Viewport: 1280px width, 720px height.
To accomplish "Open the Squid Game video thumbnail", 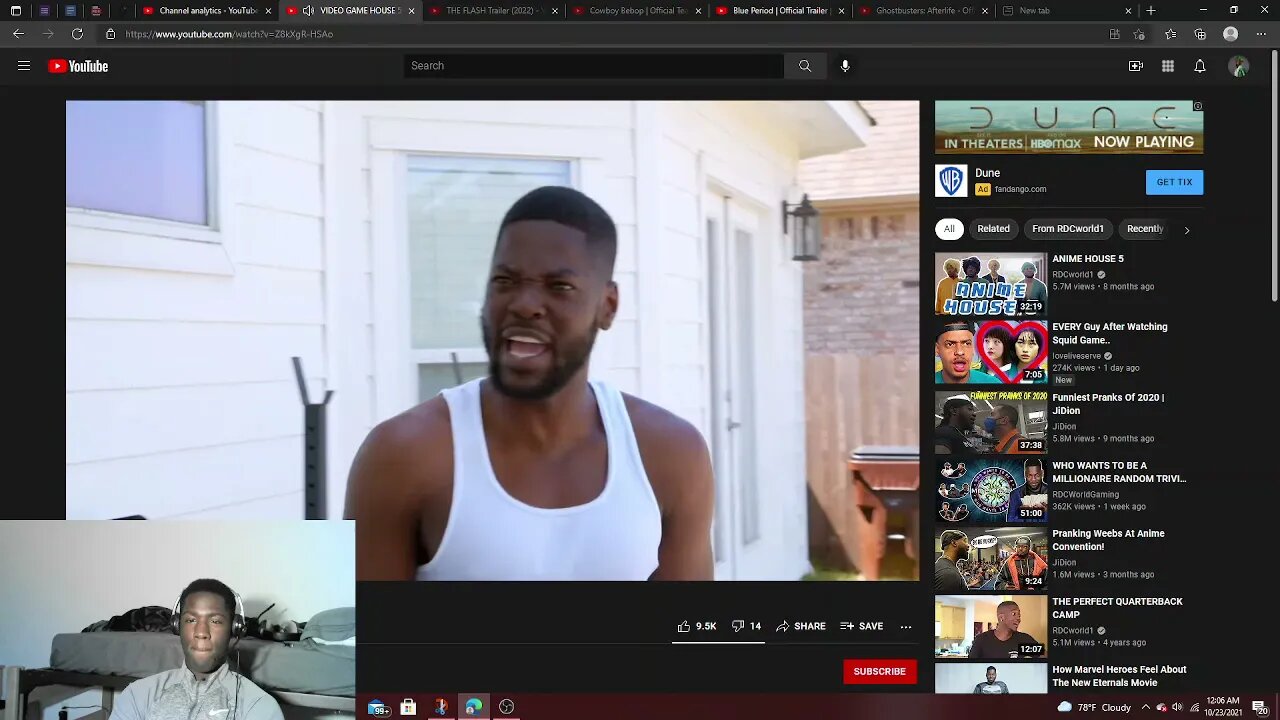I will click(991, 352).
